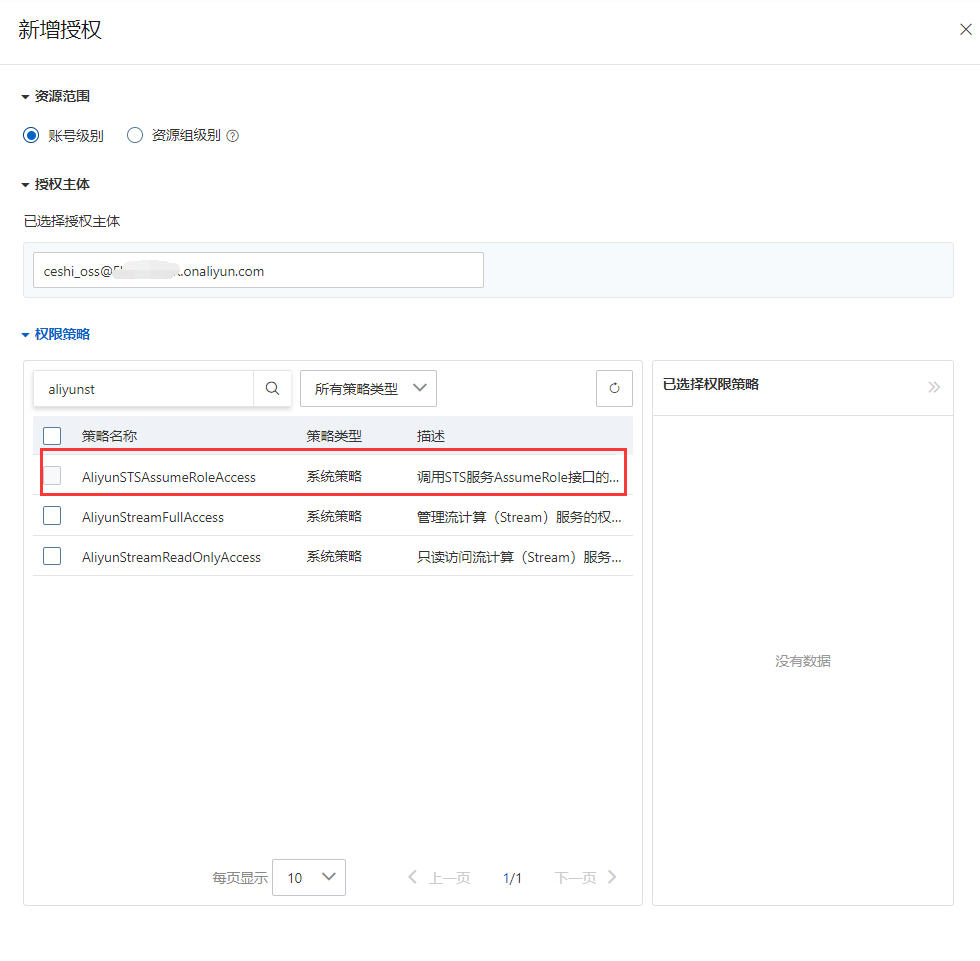Image resolution: width=980 pixels, height=961 pixels.
Task: Click the 没有数据 placeholder text
Action: (x=802, y=660)
